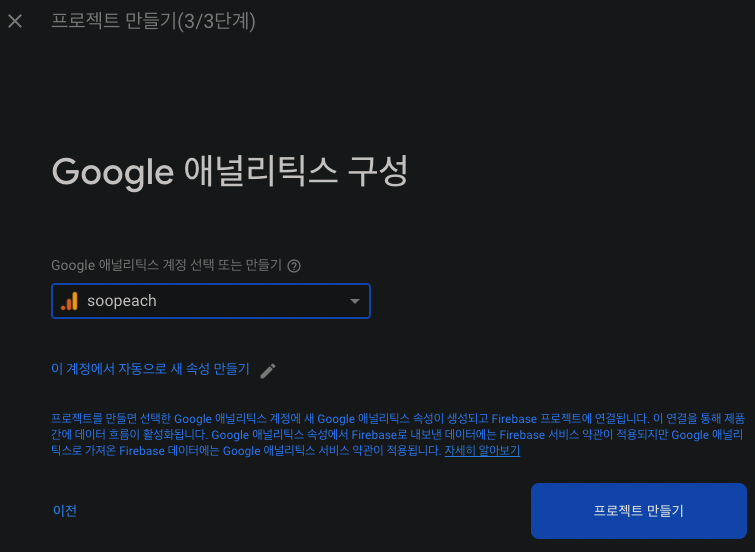Open help icon next to analytics account label

tap(294, 266)
